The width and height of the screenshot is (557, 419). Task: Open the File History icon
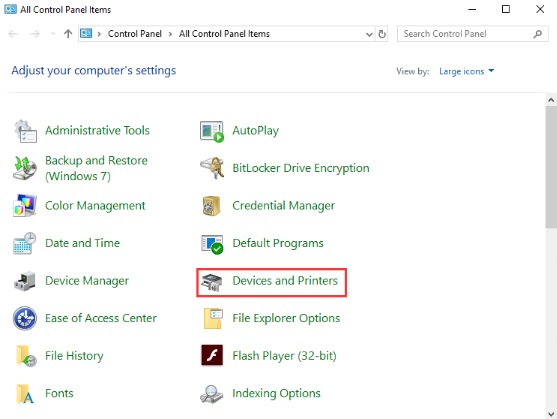[x=26, y=356]
